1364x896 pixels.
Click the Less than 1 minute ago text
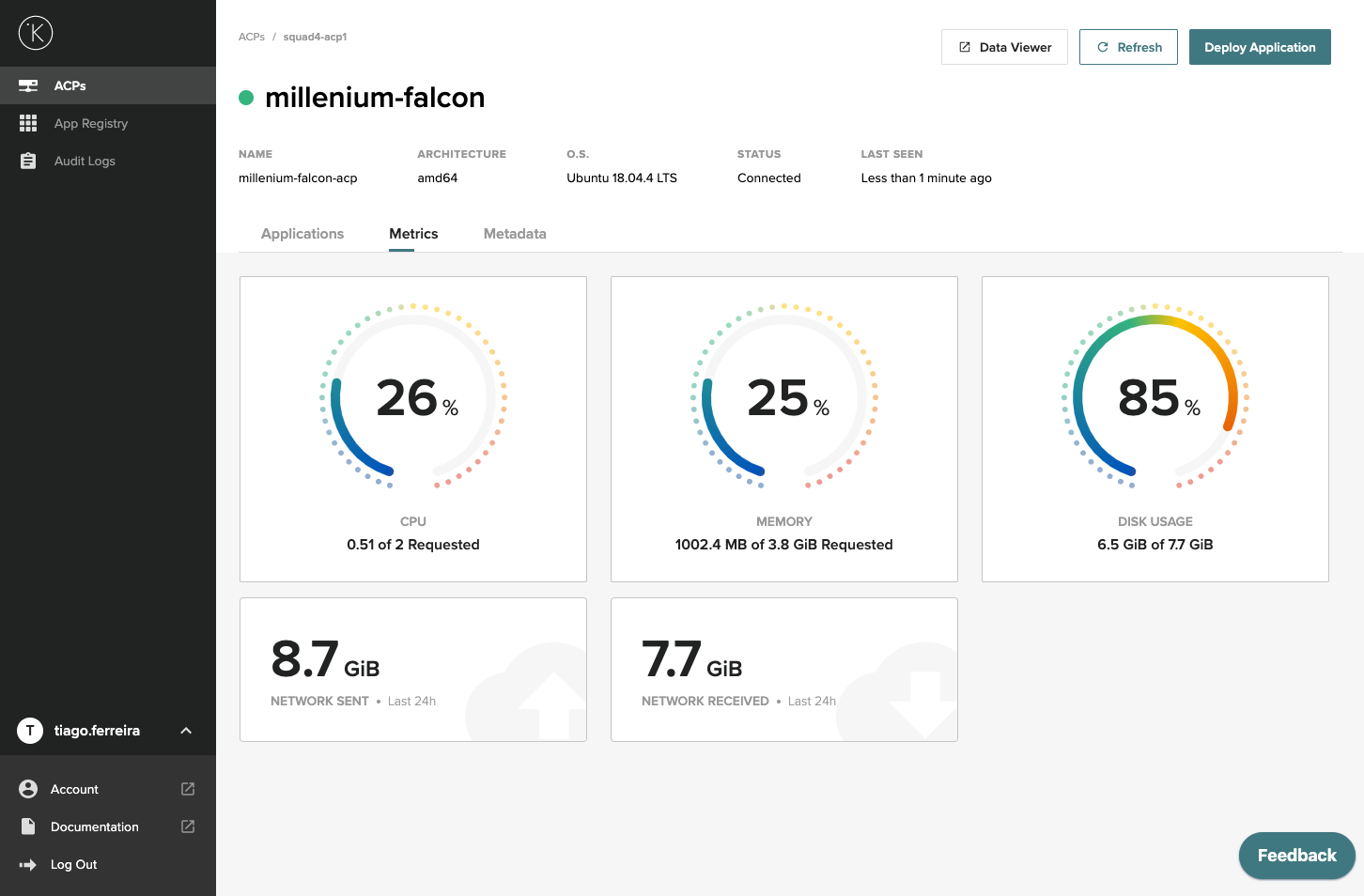coord(926,178)
